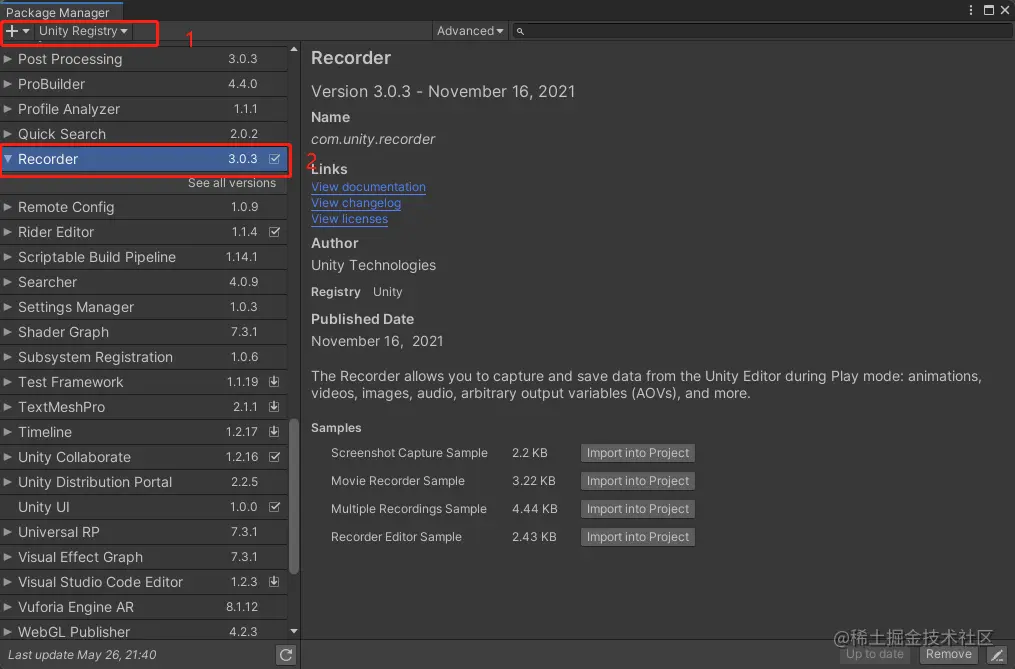Expand the Vuforia Engine AR entry
Viewport: 1015px width, 669px height.
8,607
